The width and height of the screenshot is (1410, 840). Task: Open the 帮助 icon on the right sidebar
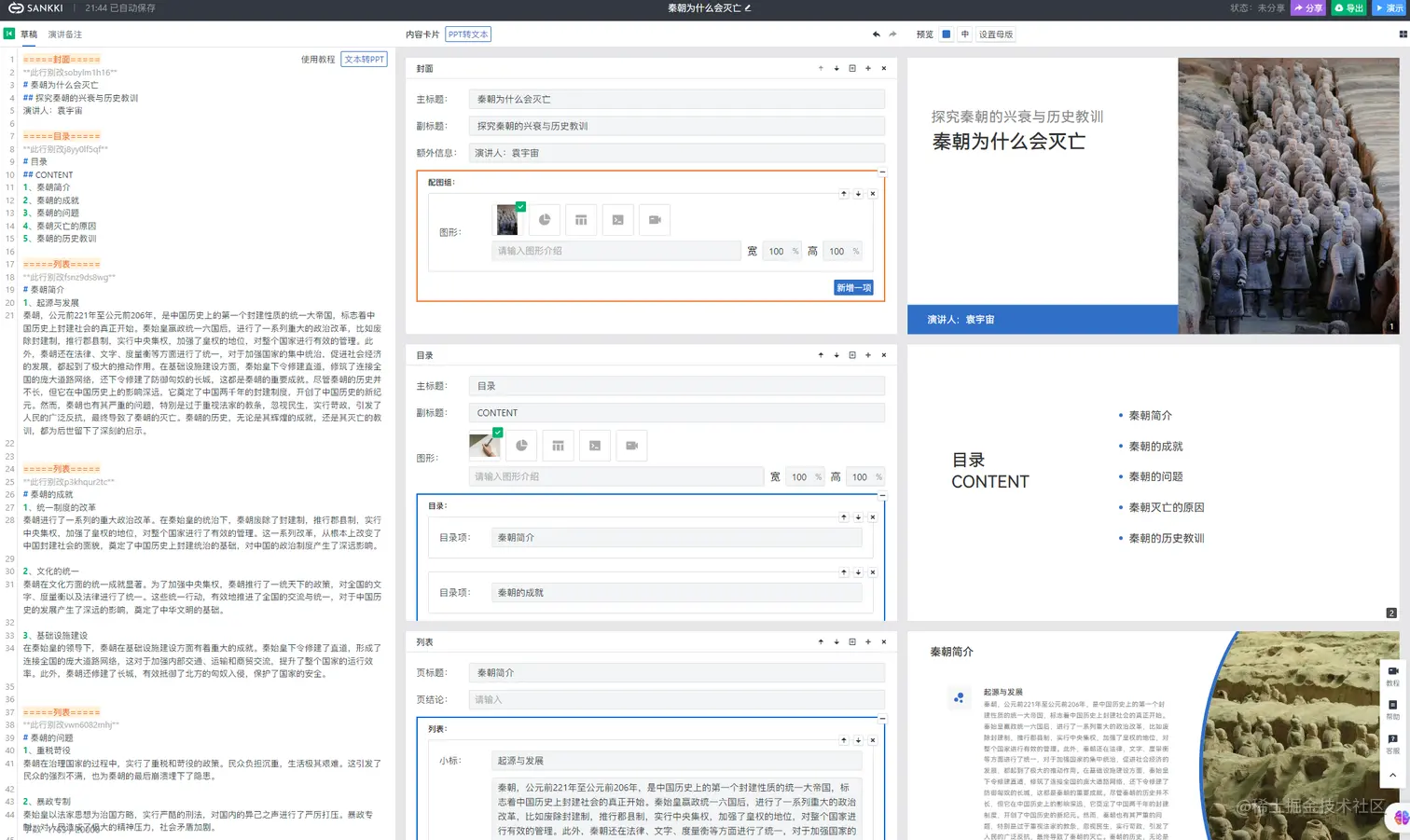(1392, 709)
